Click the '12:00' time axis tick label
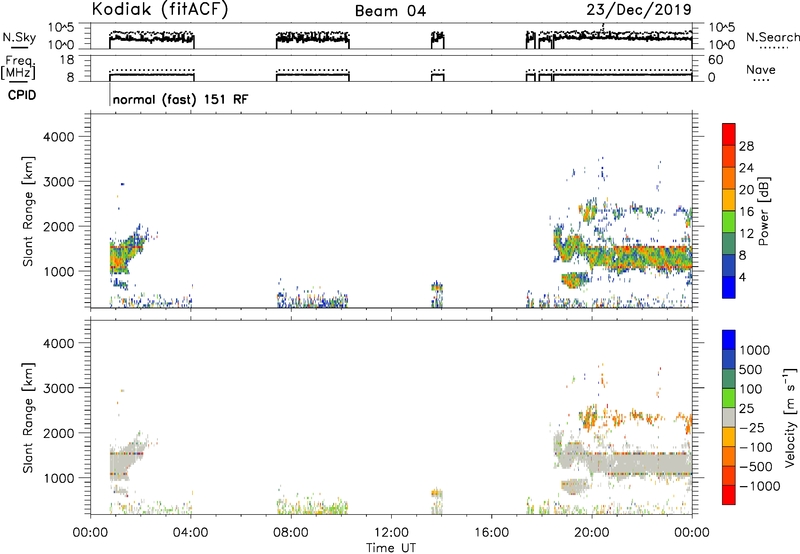This screenshot has height=554, width=800. tap(391, 533)
